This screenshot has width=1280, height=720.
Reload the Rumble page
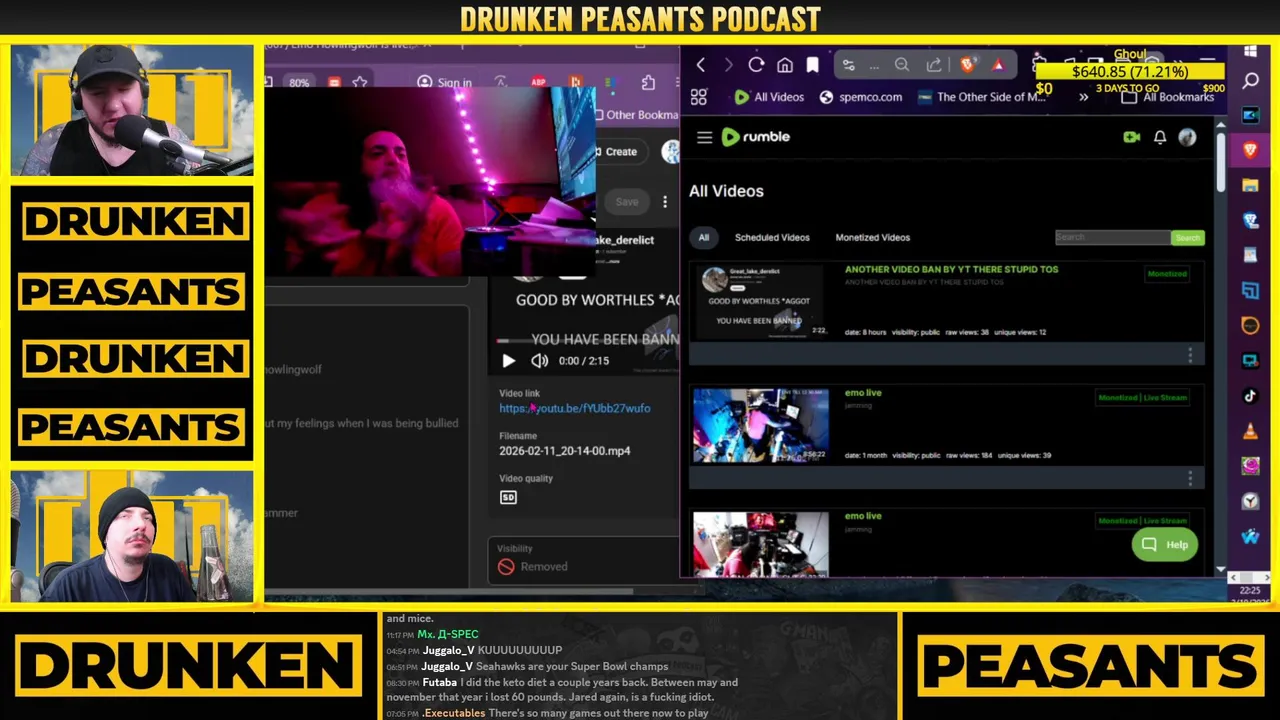pyautogui.click(x=756, y=65)
